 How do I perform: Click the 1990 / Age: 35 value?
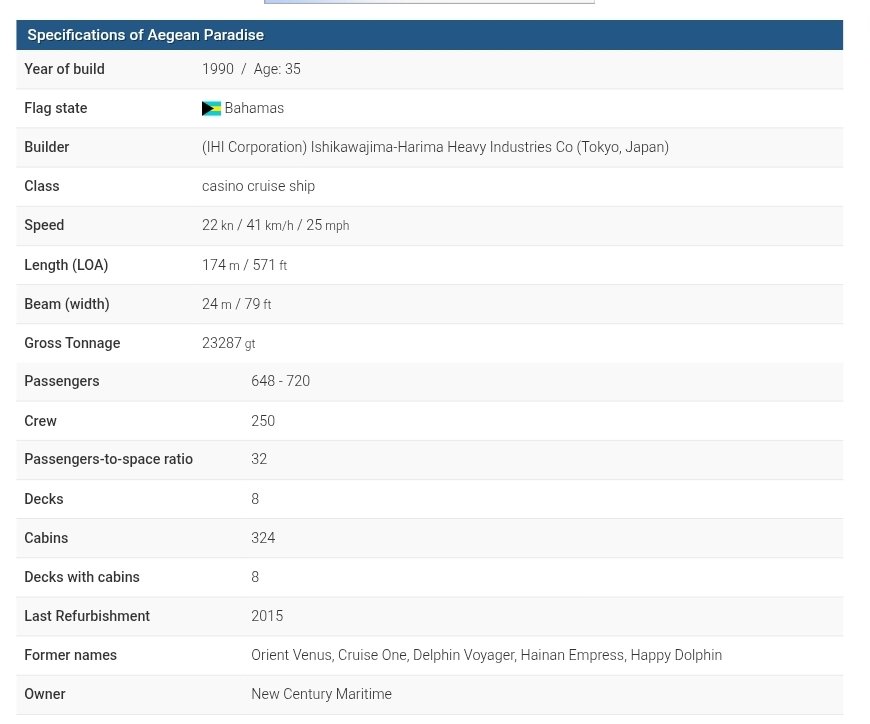click(251, 69)
